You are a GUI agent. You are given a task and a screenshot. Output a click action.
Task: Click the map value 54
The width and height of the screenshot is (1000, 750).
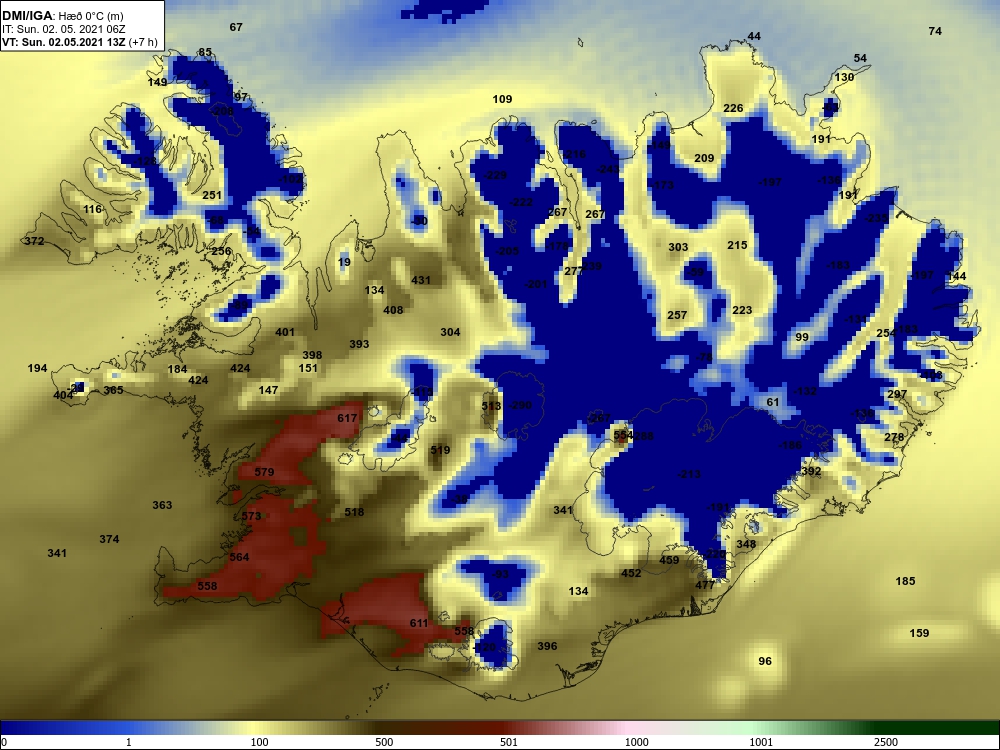pyautogui.click(x=860, y=58)
